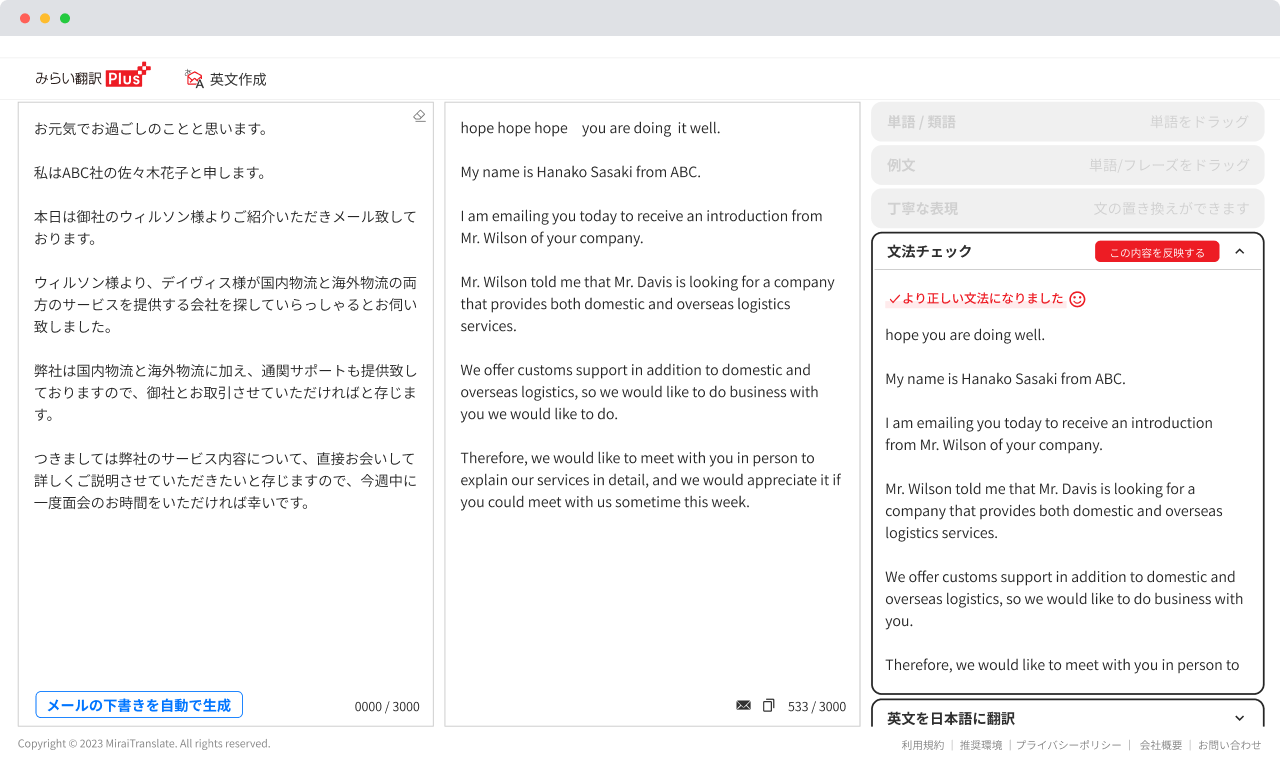Viewport: 1280px width, 766px height.
Task: Open the 例文 panel
Action: coord(1068,165)
